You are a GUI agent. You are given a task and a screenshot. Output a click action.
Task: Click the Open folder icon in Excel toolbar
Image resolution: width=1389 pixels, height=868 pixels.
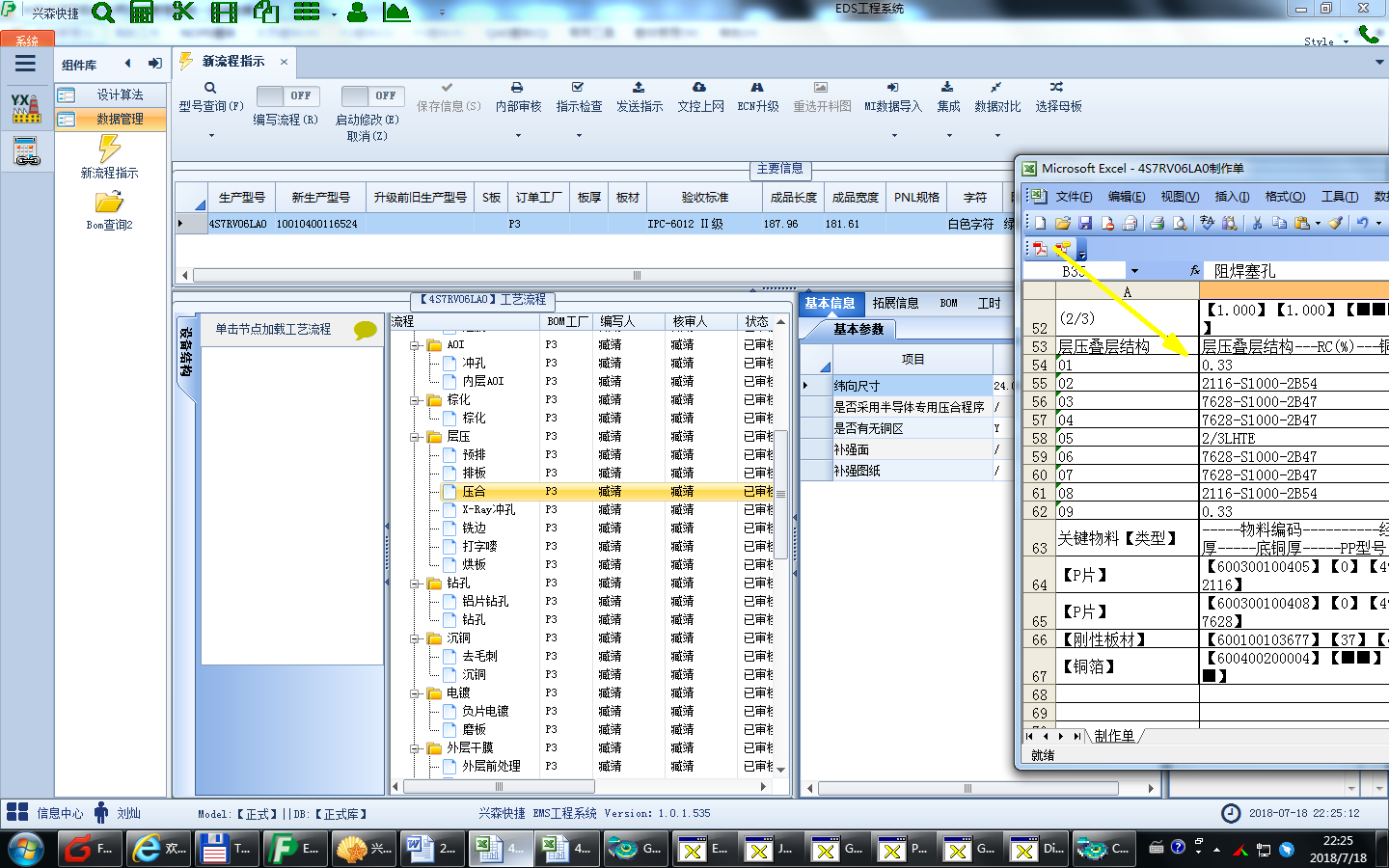click(x=1063, y=223)
